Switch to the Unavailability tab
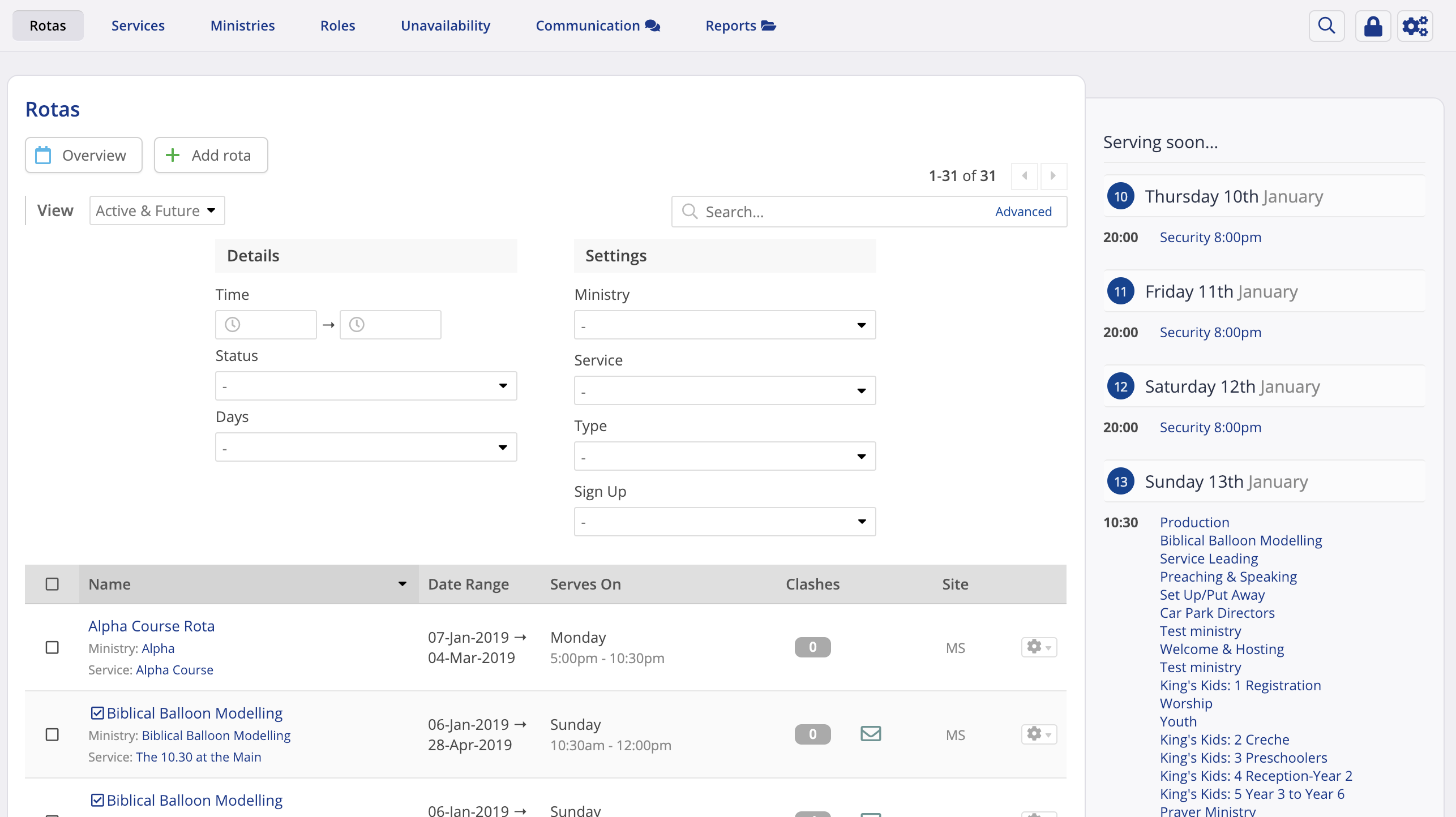 point(445,26)
